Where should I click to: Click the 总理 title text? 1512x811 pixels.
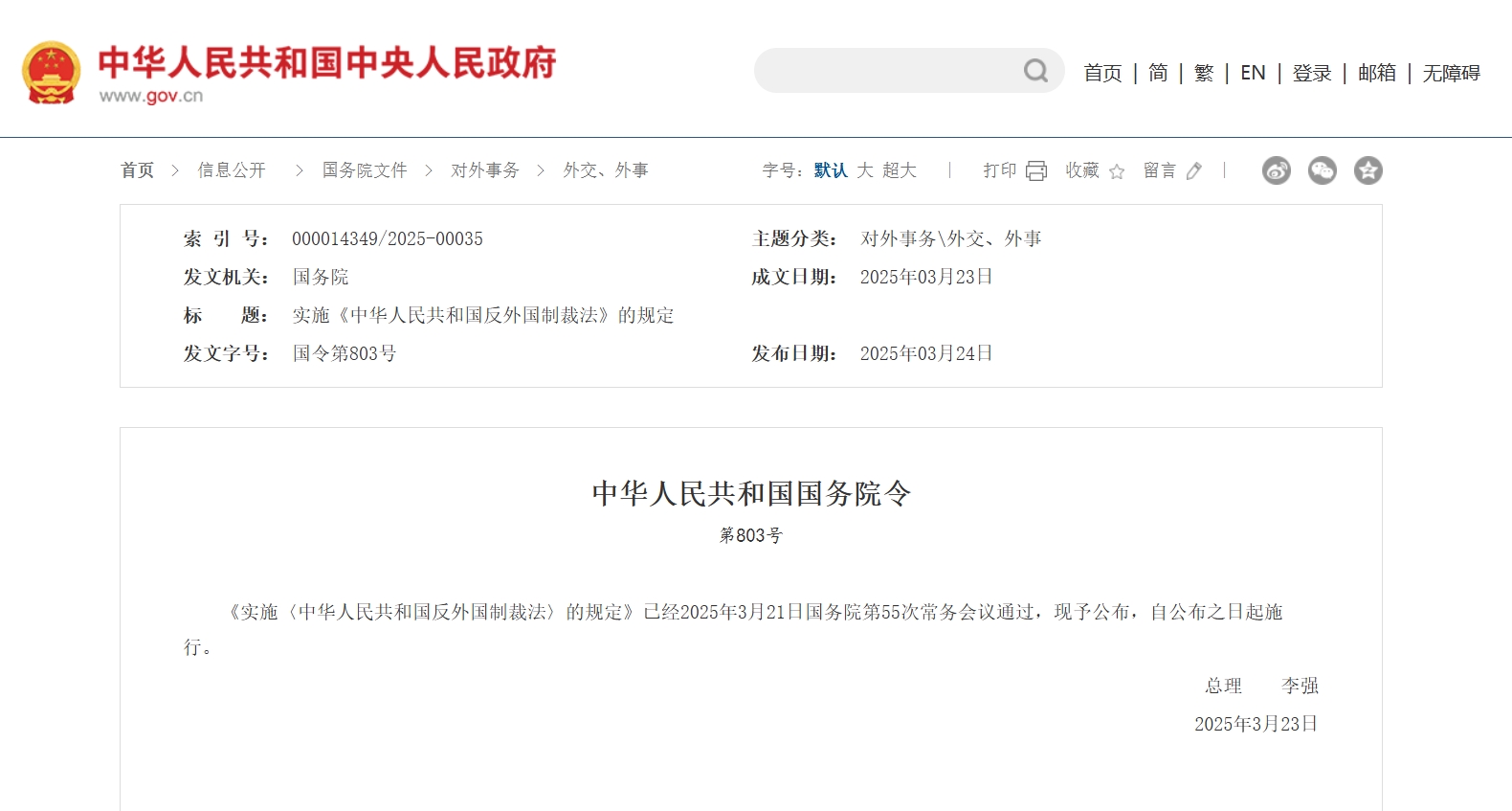click(1223, 686)
